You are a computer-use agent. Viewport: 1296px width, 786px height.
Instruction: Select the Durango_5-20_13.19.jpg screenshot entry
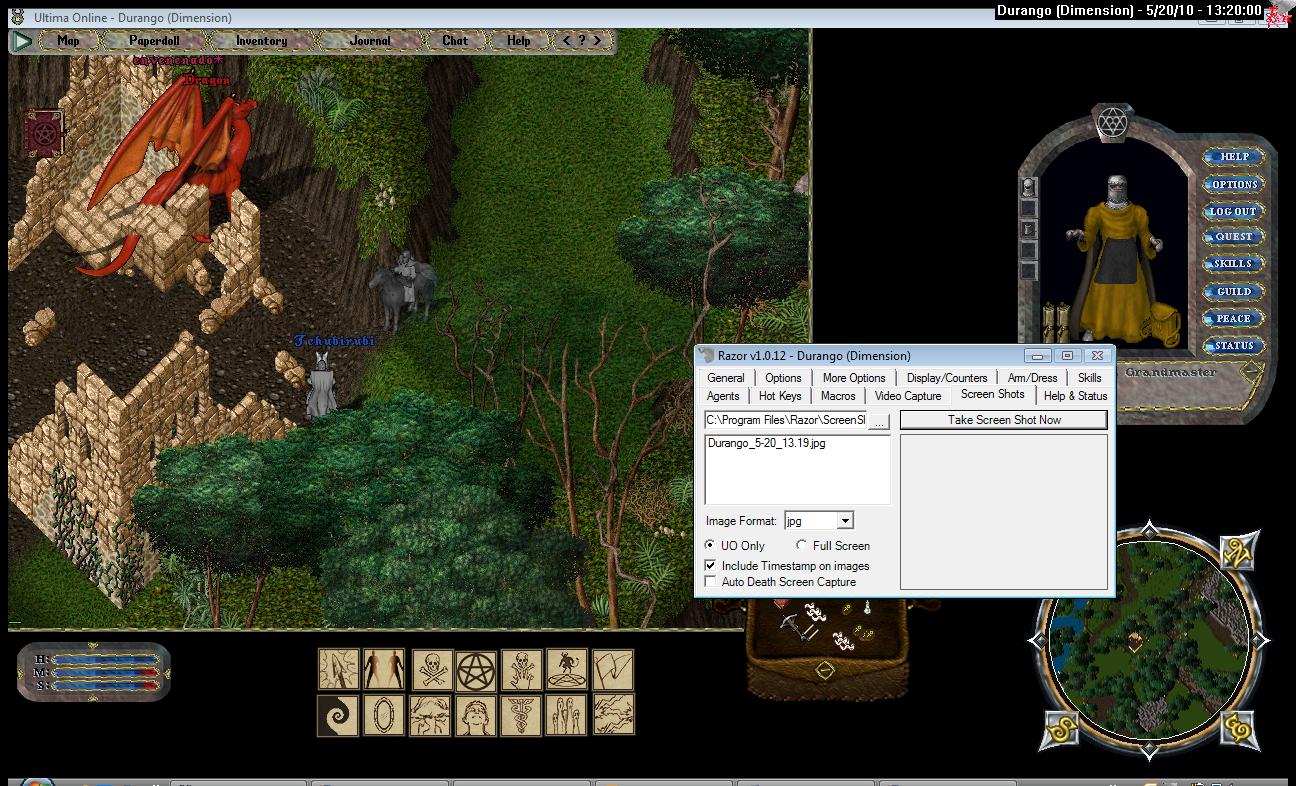[x=766, y=443]
